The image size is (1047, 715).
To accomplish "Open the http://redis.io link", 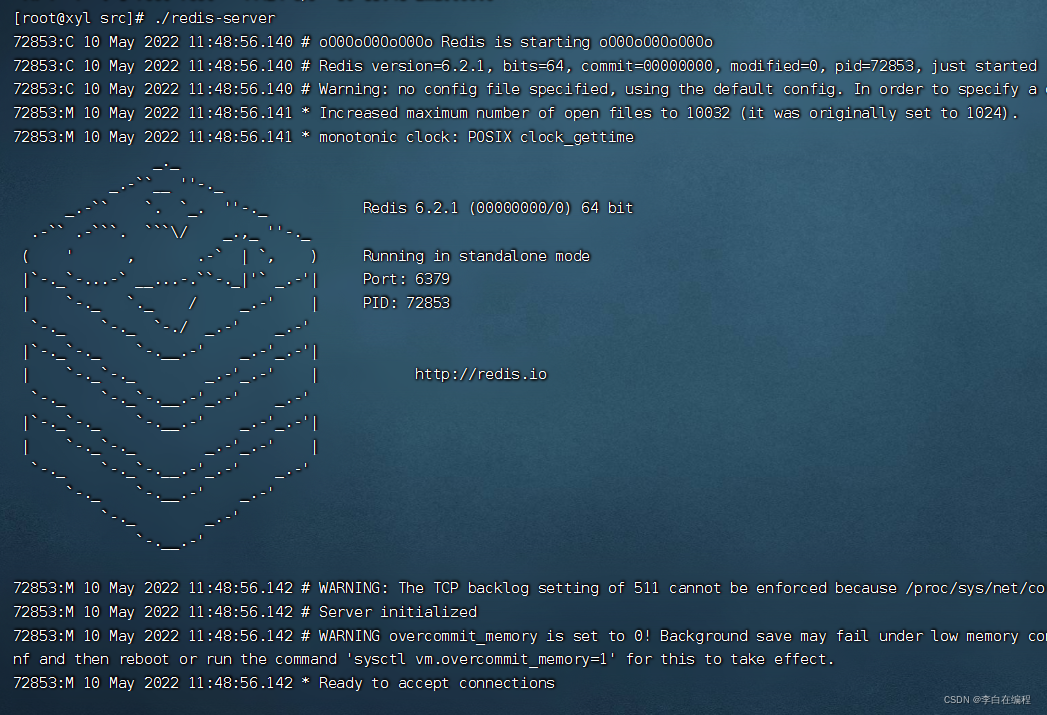I will (481, 374).
